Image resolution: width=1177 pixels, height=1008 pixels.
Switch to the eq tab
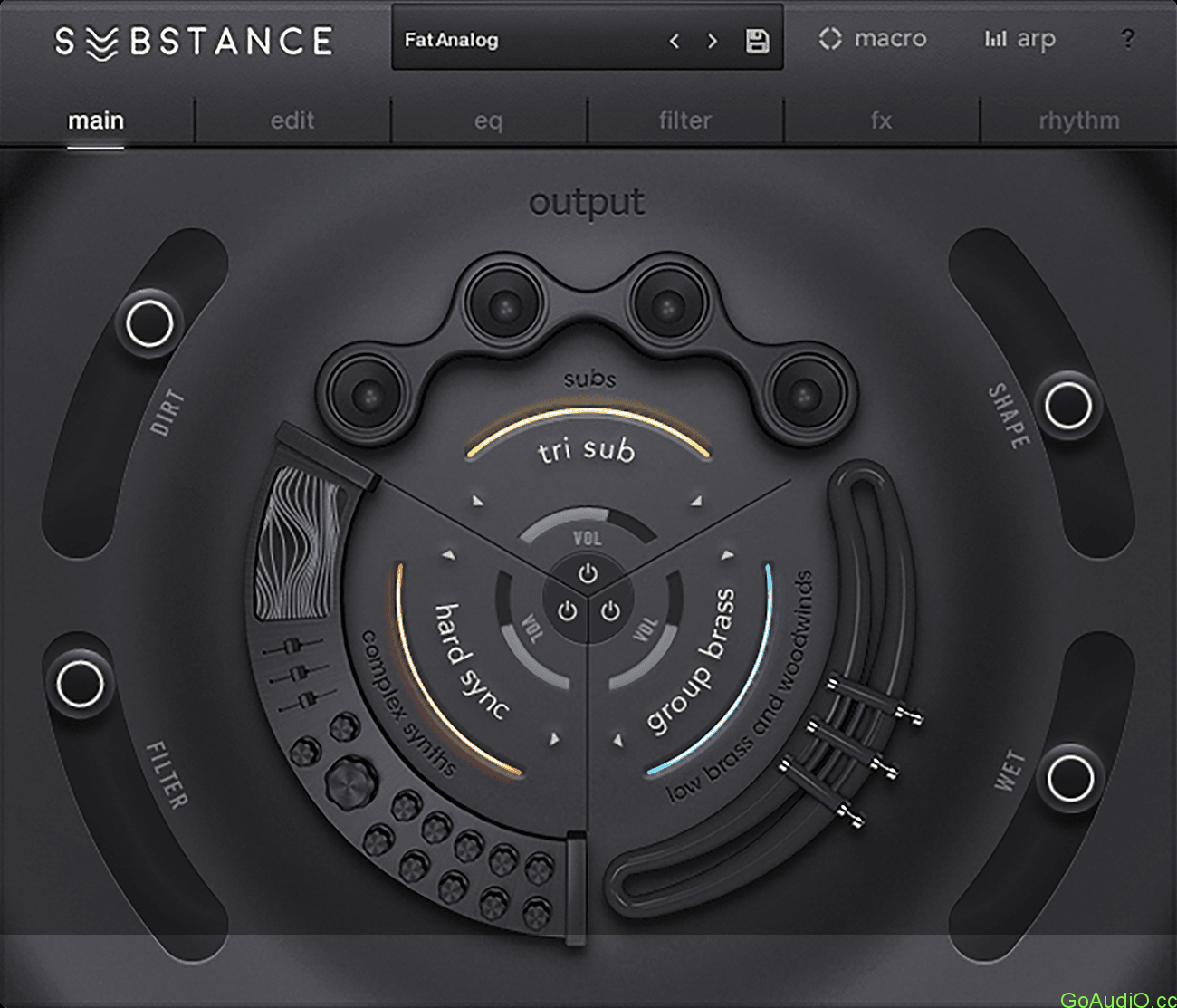[487, 120]
